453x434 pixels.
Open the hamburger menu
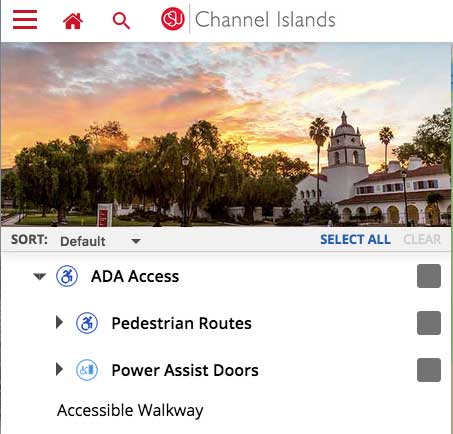25,20
